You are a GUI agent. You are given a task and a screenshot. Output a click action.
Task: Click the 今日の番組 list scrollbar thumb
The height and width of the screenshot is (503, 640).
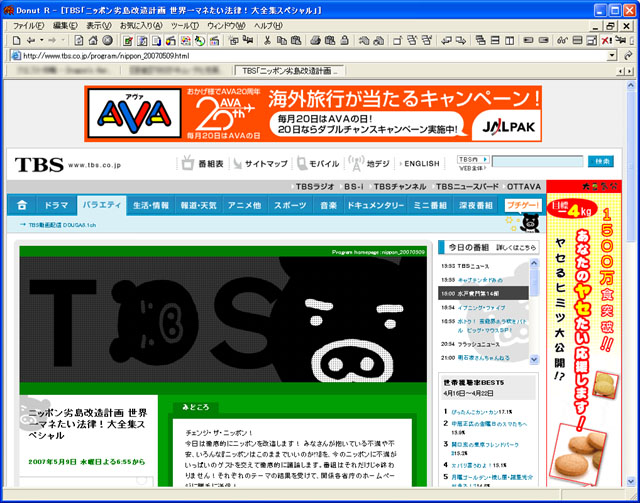[534, 283]
